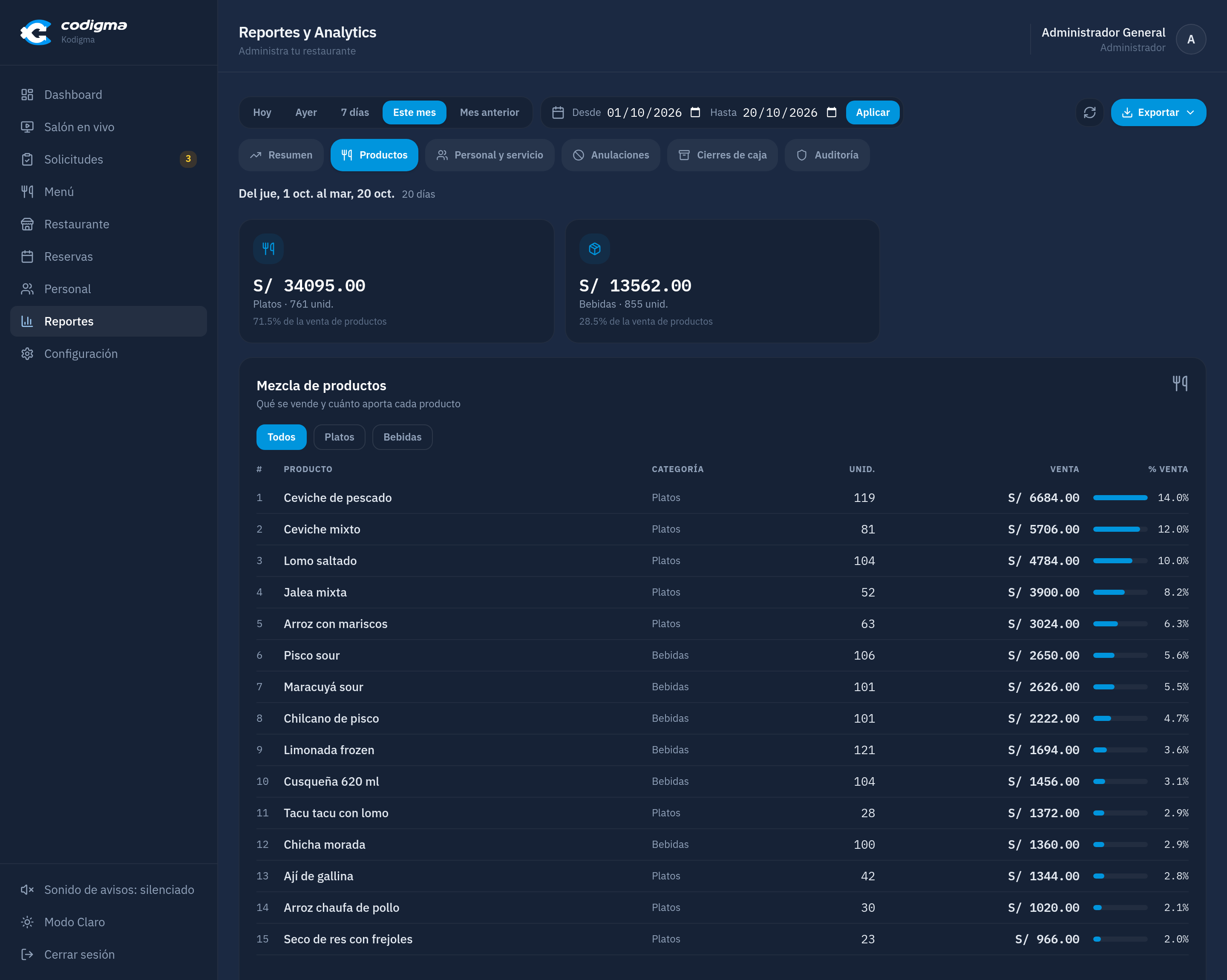Click the Platos fork-and-knife card icon
Viewport: 1227px width, 980px height.
[268, 249]
